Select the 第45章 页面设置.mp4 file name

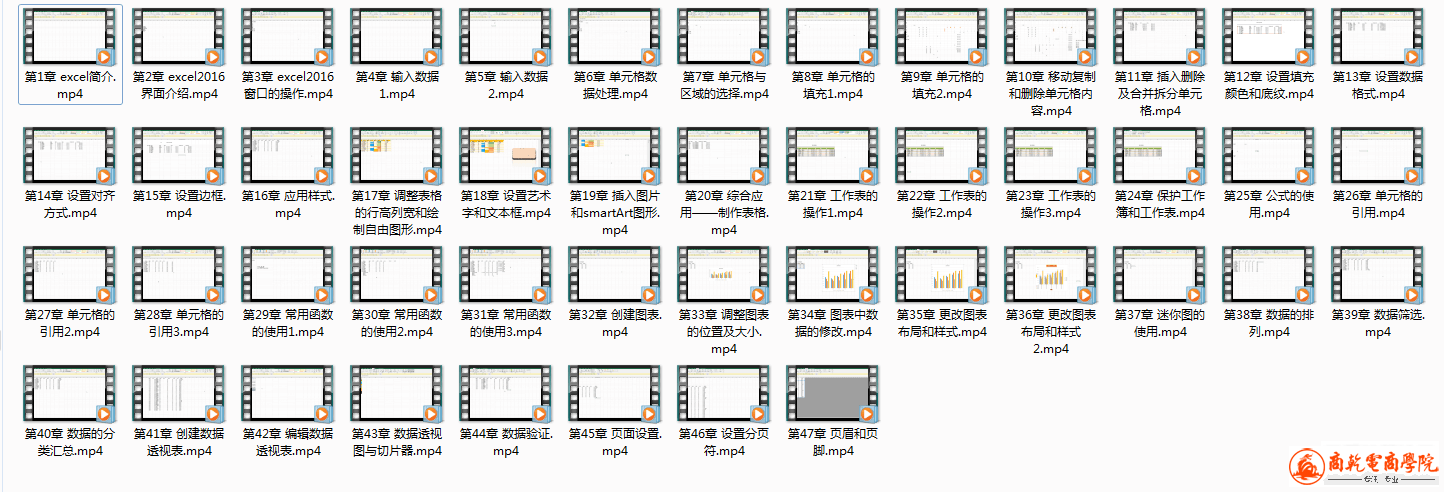click(615, 442)
